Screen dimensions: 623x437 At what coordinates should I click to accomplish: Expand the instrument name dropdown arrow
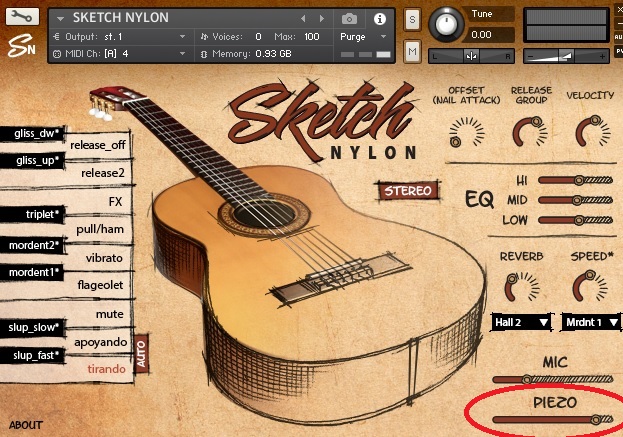60,18
